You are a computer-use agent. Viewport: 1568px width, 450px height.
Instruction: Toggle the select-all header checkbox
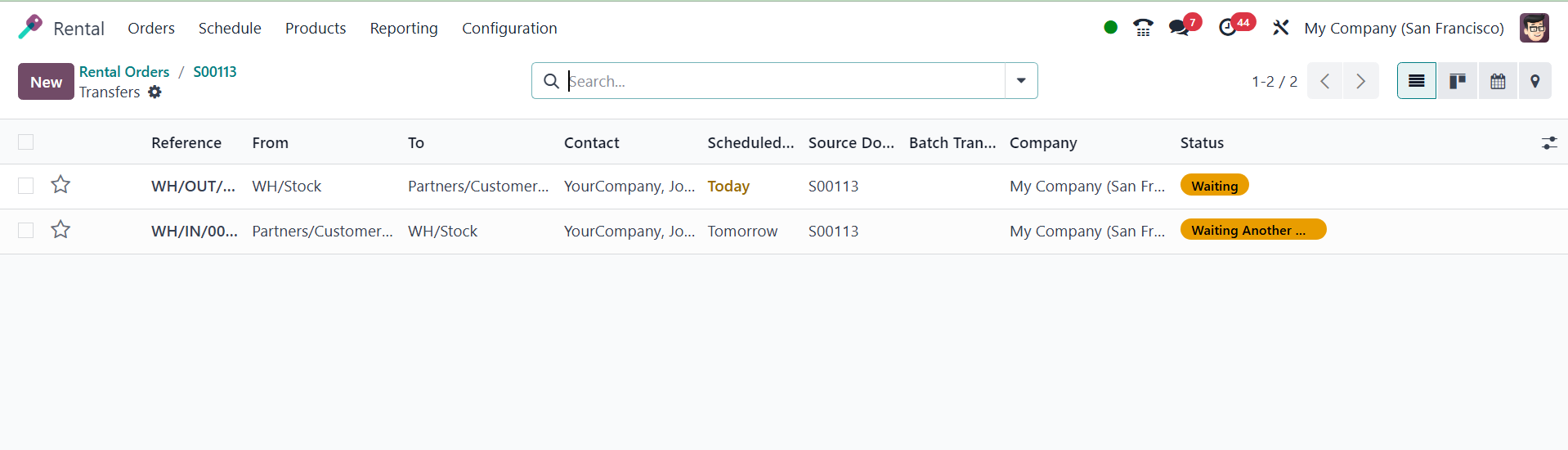pyautogui.click(x=26, y=142)
